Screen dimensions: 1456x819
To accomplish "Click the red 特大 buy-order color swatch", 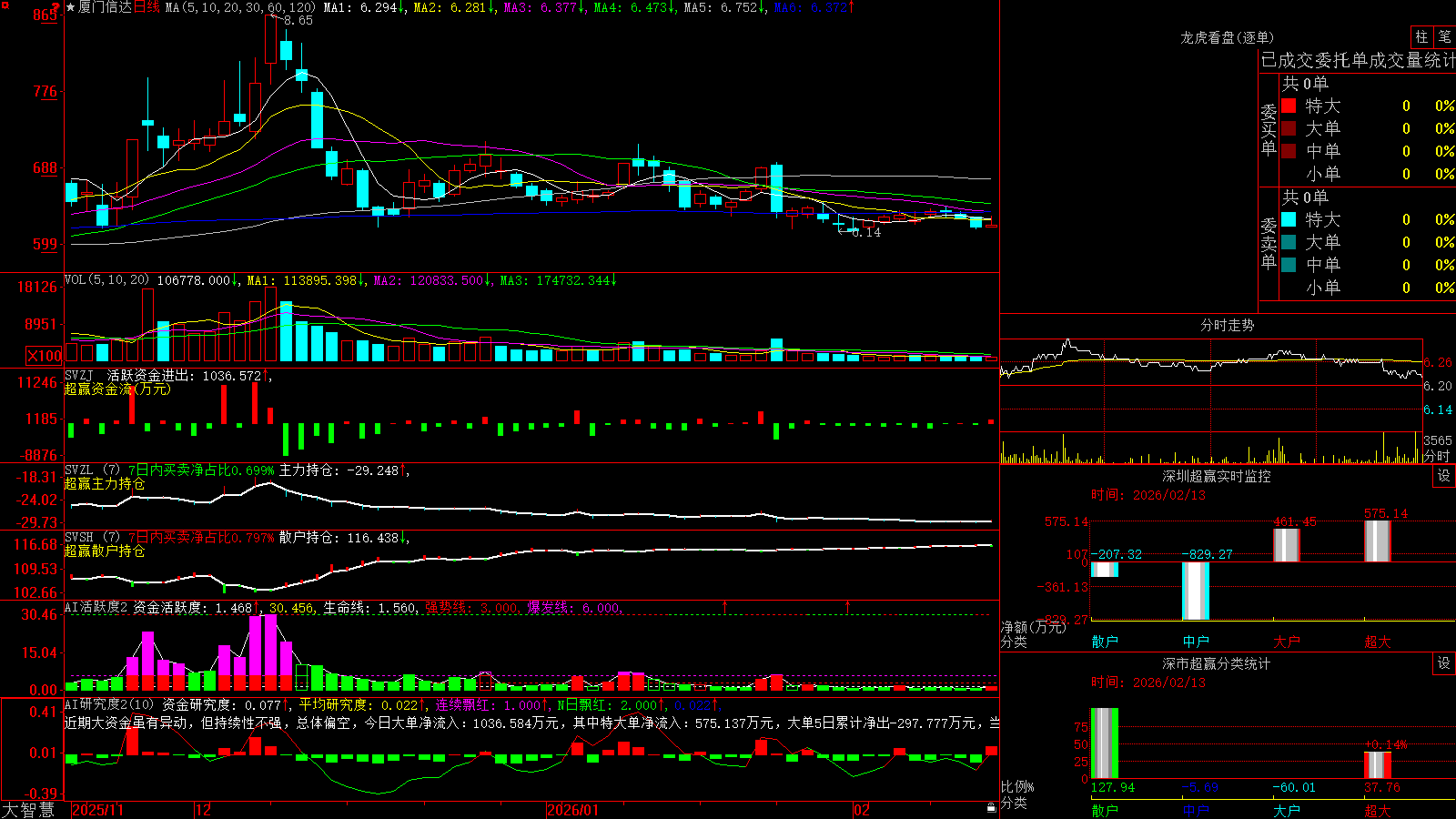I will click(x=1289, y=106).
